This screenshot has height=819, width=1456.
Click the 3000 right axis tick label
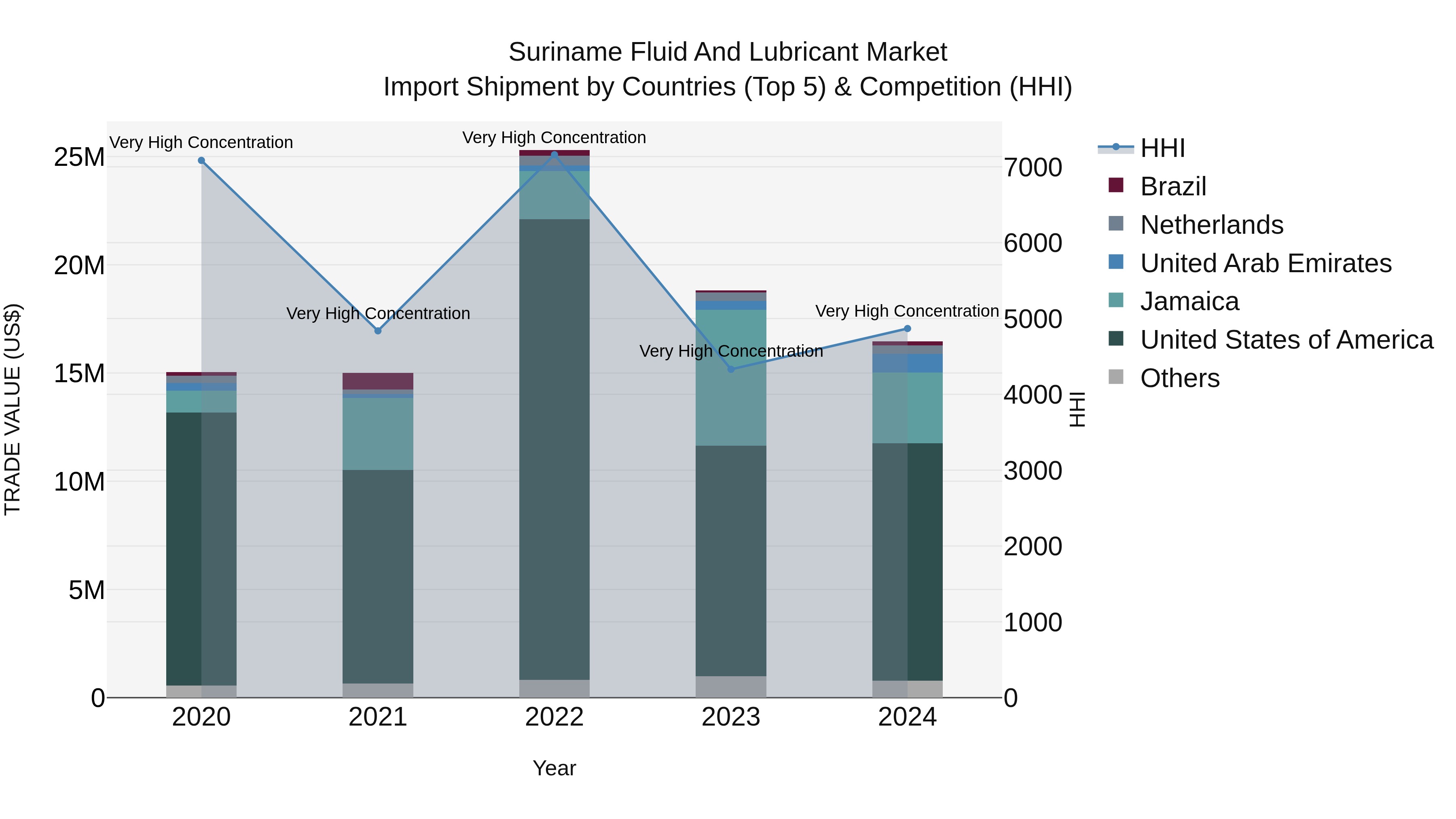1033,471
